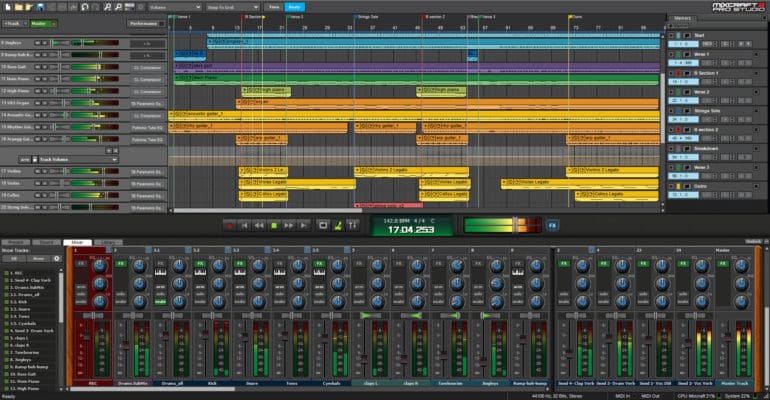Uncheck the Cymbals track in Show Tracks
The width and height of the screenshot is (770, 400).
(4, 323)
